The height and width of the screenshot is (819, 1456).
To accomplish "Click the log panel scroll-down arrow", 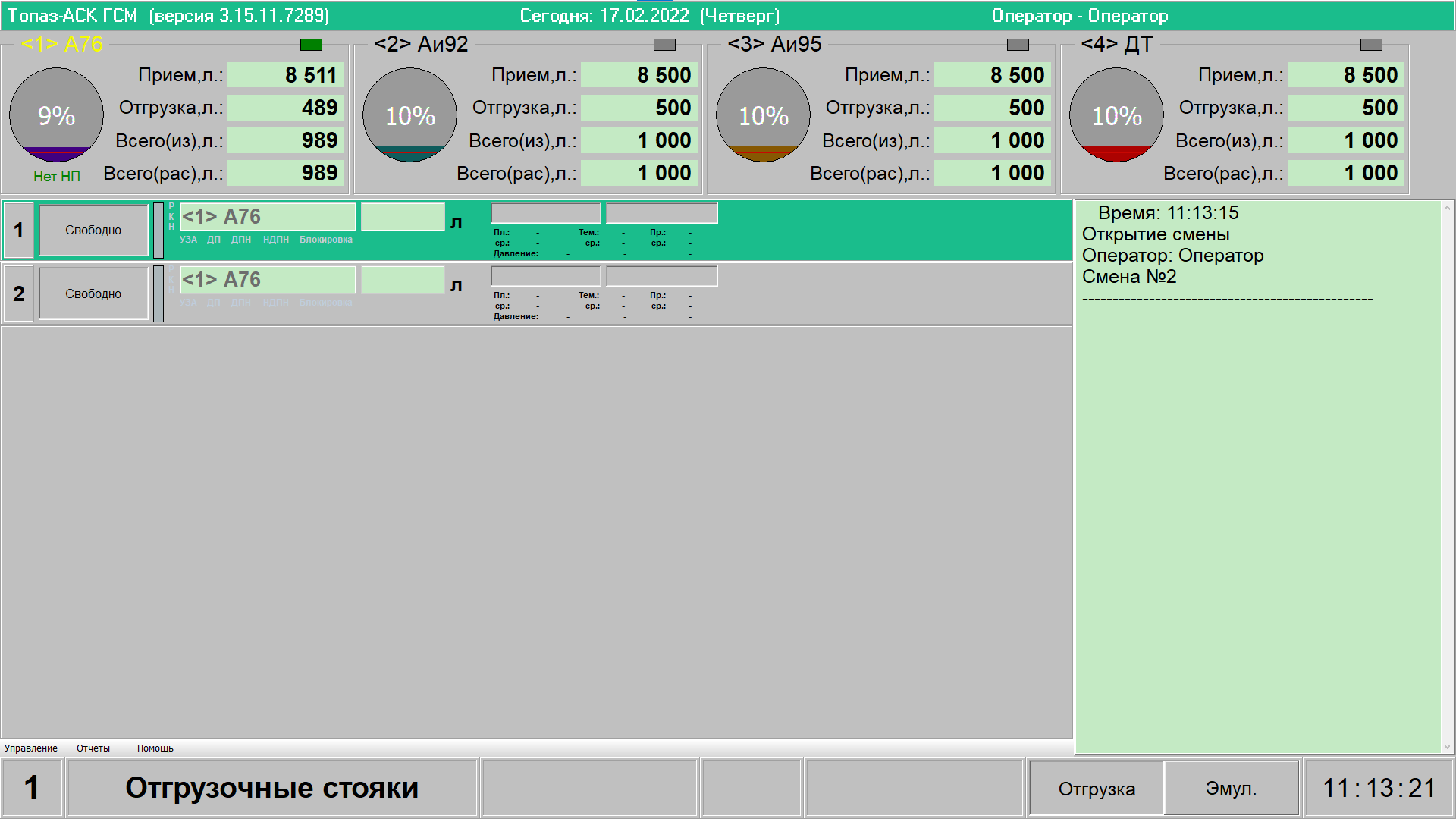I will pyautogui.click(x=1447, y=747).
